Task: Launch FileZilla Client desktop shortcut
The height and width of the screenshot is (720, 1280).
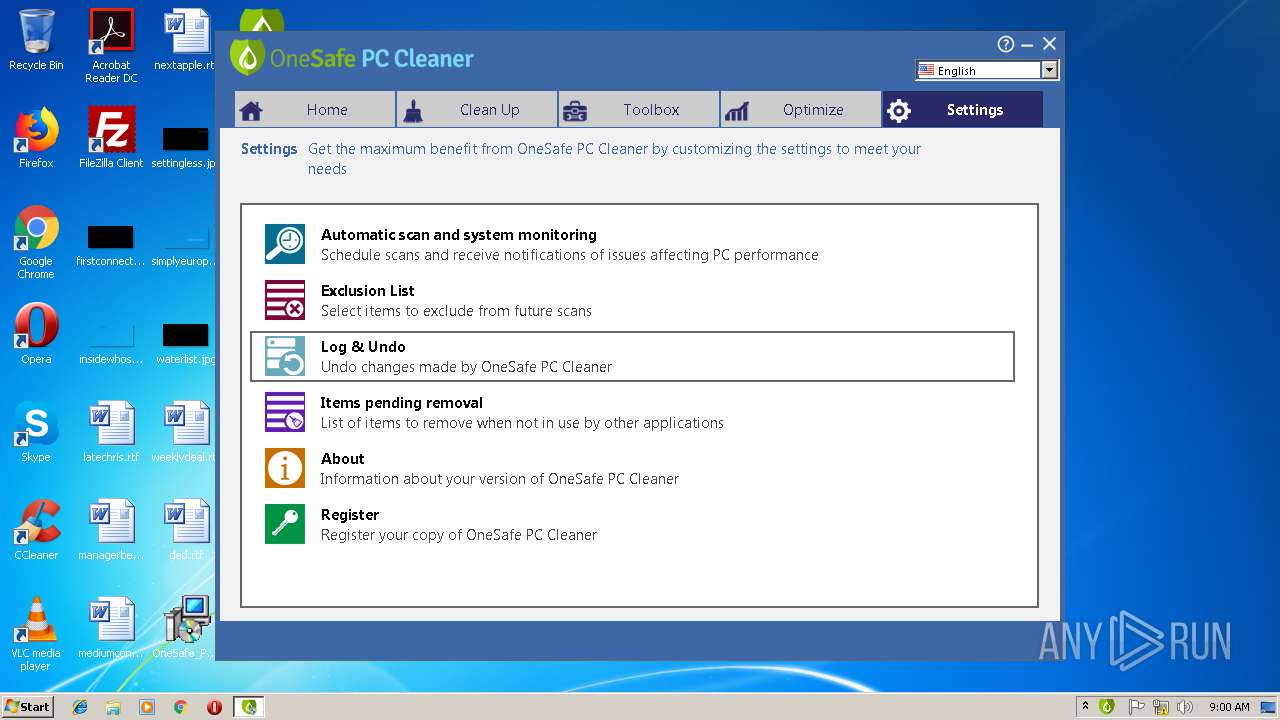Action: (x=111, y=138)
